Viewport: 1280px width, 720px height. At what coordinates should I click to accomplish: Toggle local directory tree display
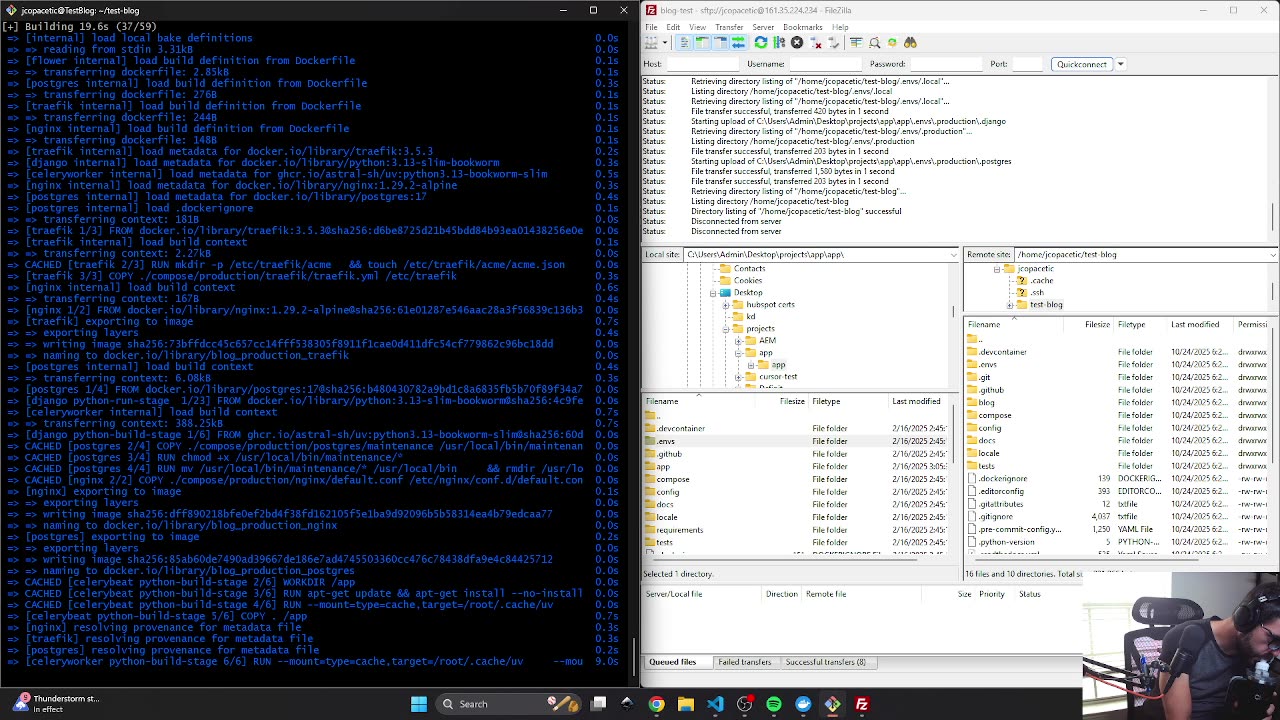pos(702,43)
